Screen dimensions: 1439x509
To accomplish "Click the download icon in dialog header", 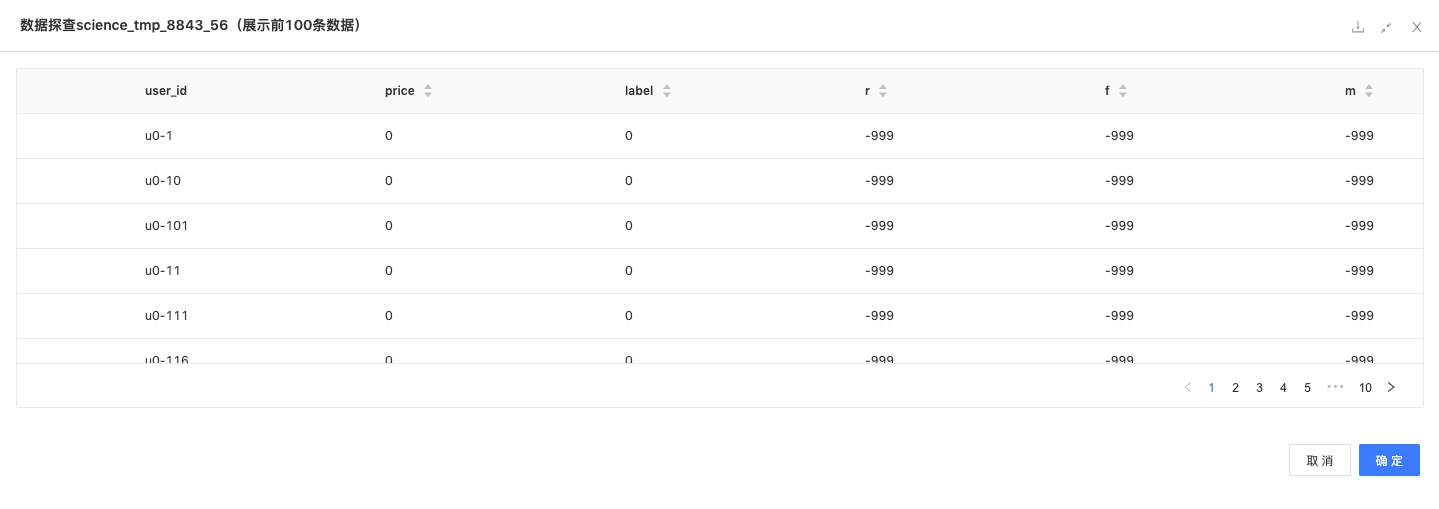I will click(1357, 27).
